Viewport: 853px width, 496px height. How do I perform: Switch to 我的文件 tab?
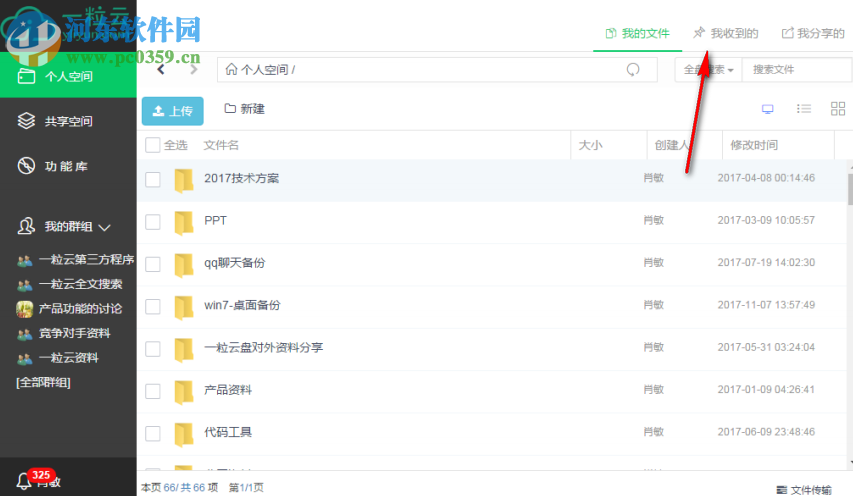637,33
